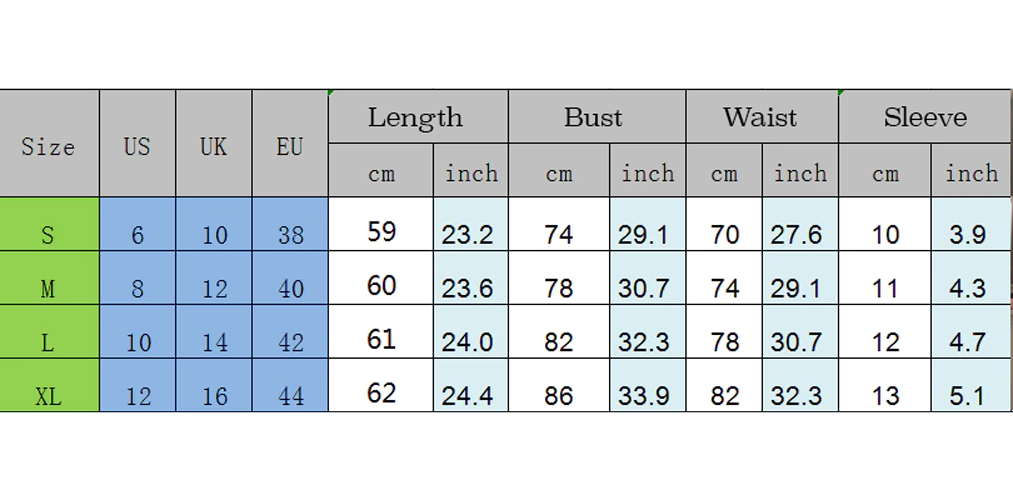1013x500 pixels.
Task: Click the EU column header
Action: pyautogui.click(x=290, y=146)
